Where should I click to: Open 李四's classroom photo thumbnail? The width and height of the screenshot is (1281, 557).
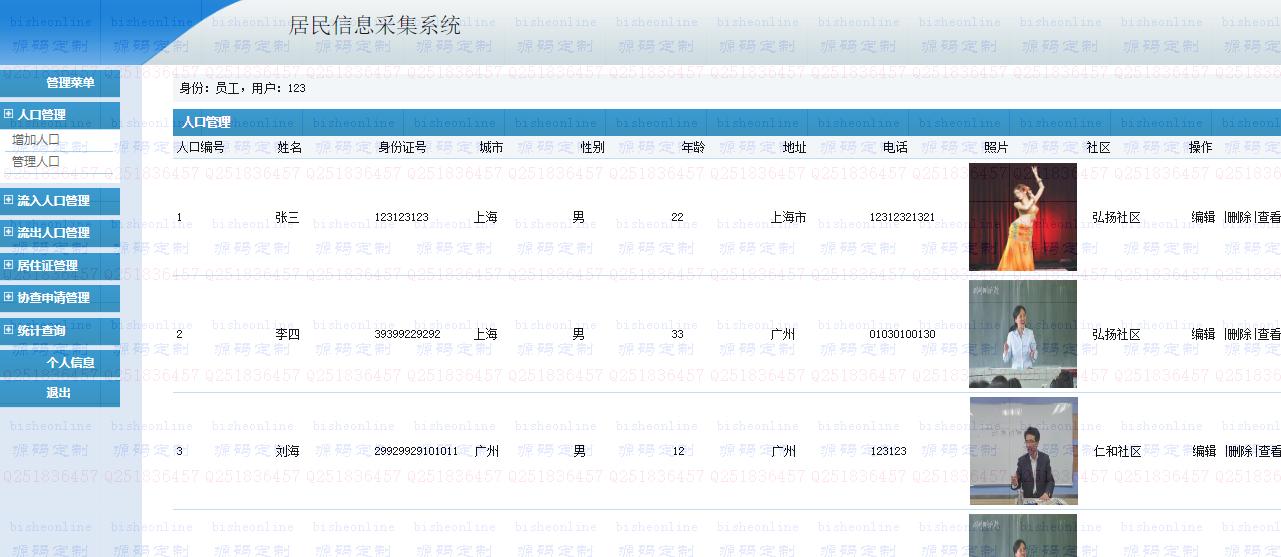(x=1023, y=334)
